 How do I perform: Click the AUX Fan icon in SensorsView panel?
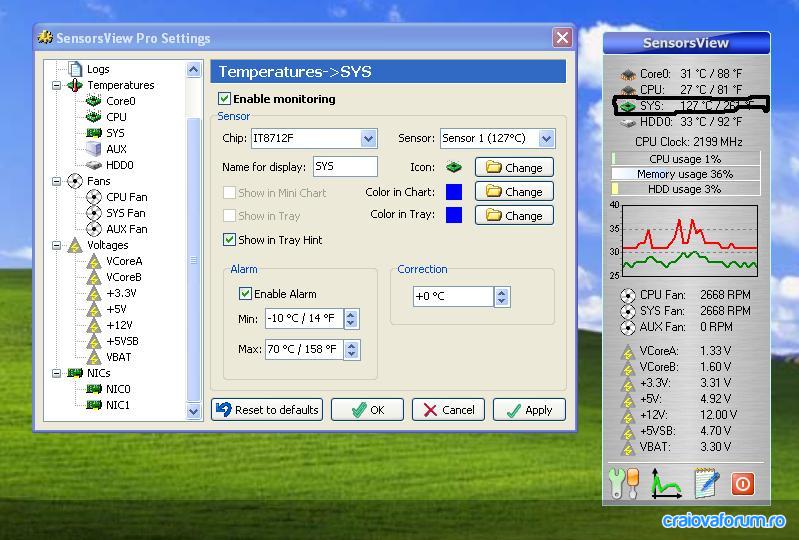[x=628, y=327]
